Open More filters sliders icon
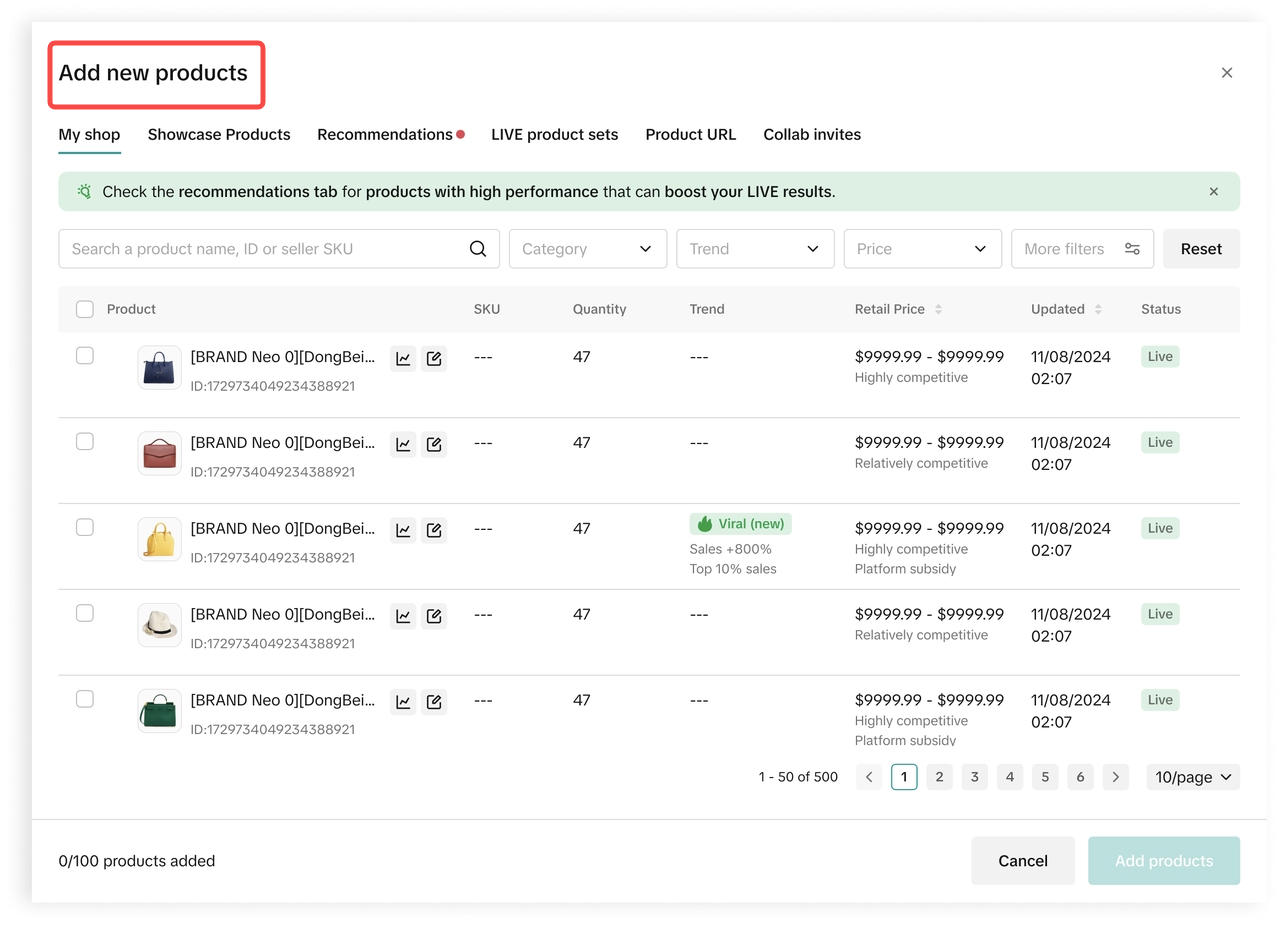 click(x=1132, y=249)
